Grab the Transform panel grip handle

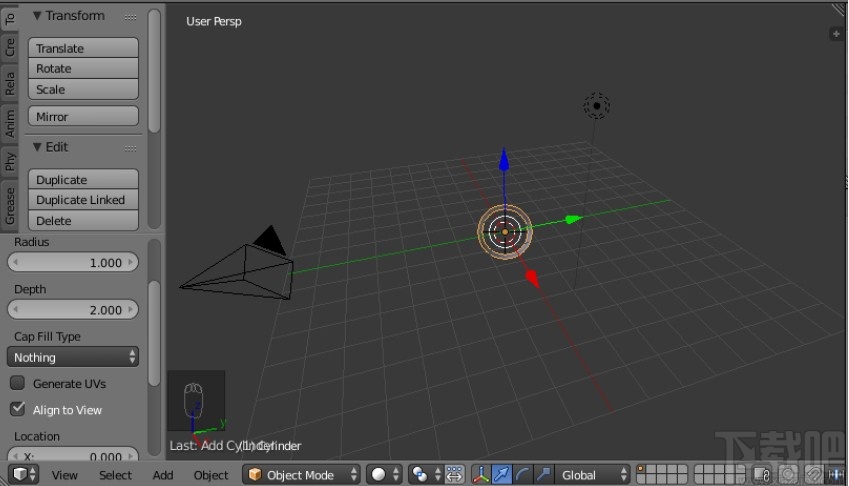coord(130,17)
